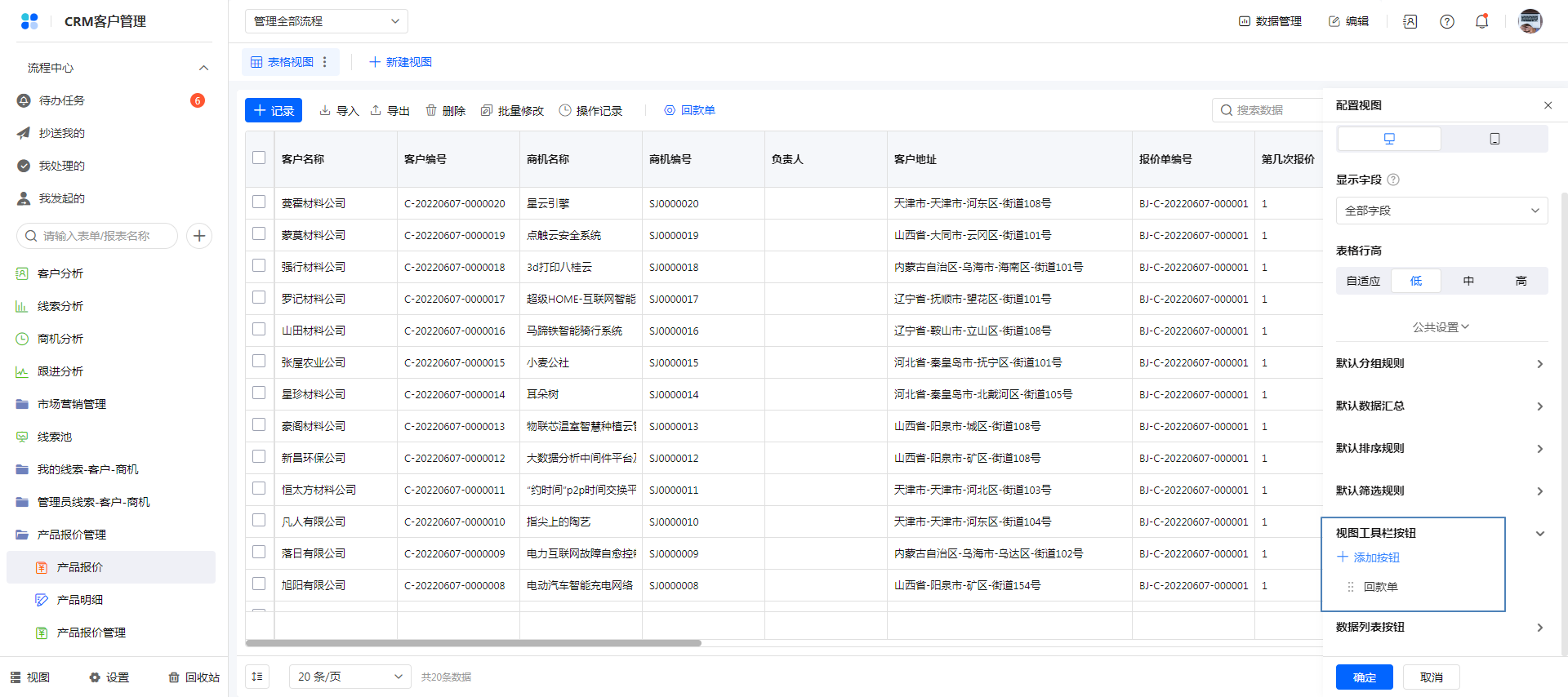The width and height of the screenshot is (1568, 697).
Task: Open the 回收站 recycle bin
Action: click(x=194, y=677)
